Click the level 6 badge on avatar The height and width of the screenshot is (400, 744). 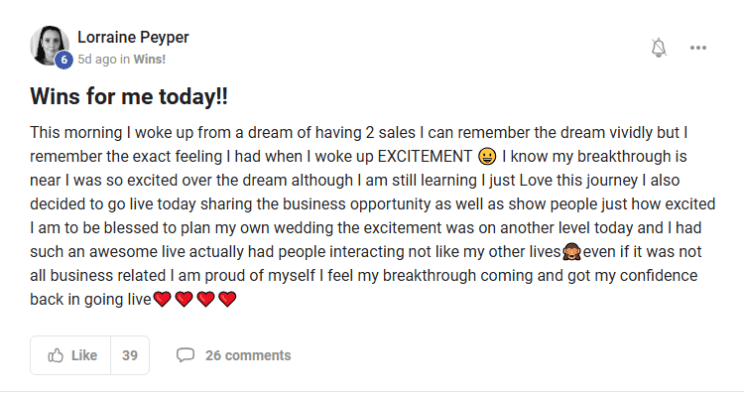tap(64, 60)
